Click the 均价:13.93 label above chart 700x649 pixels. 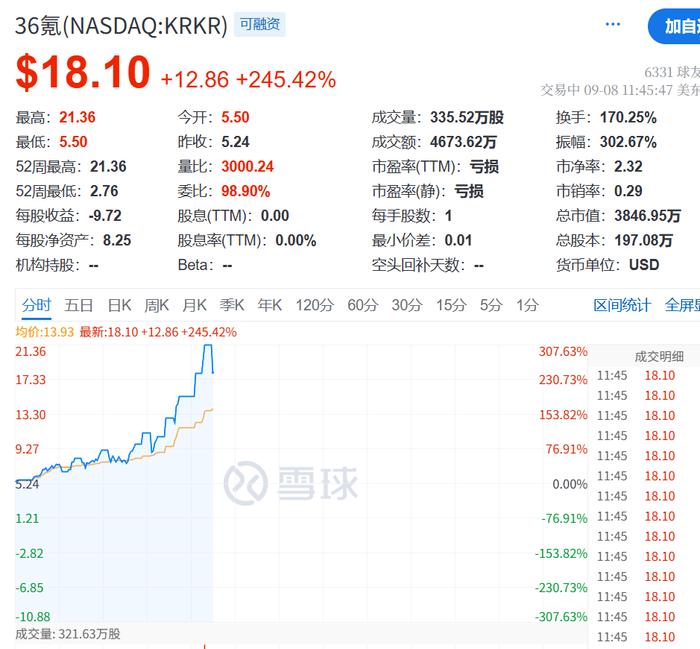pyautogui.click(x=45, y=332)
